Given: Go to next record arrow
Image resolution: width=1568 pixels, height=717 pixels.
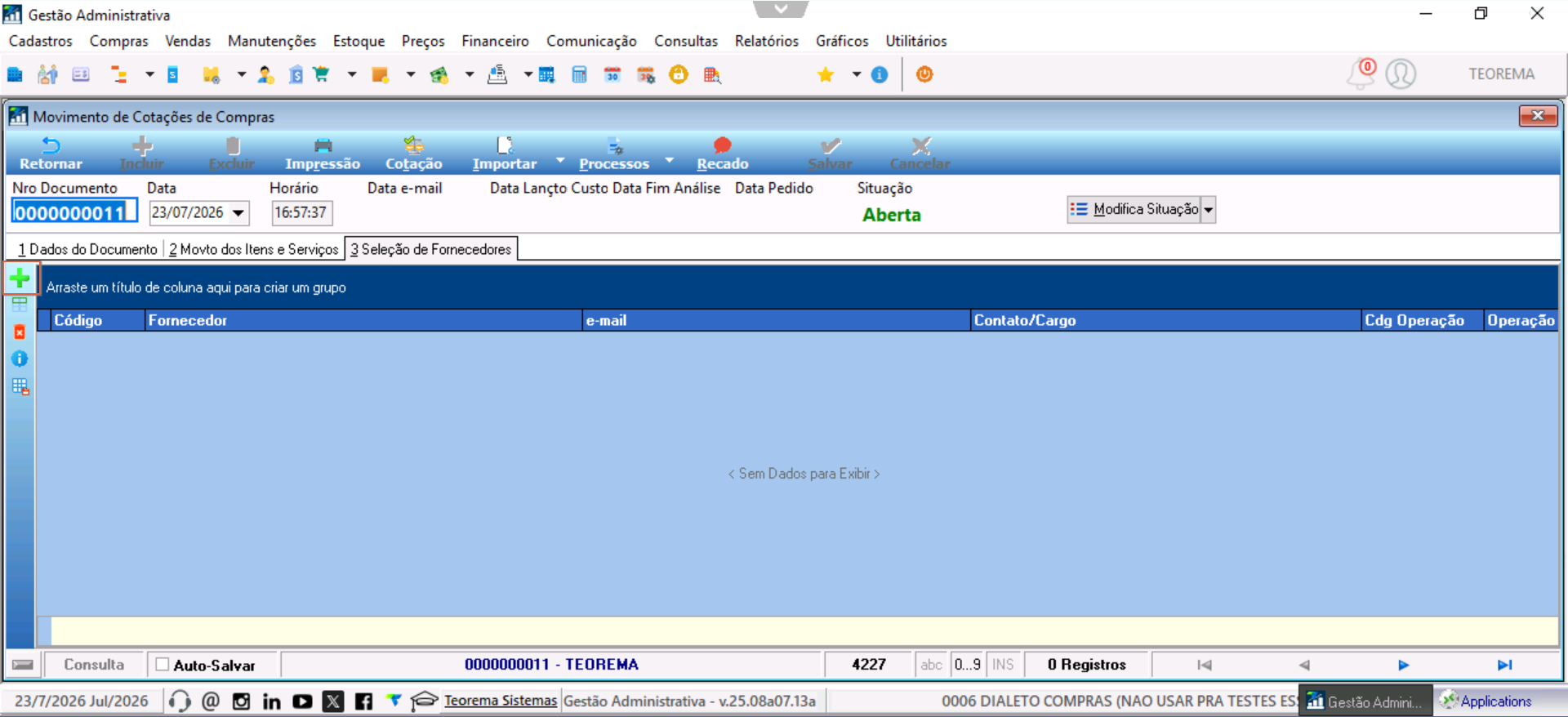Looking at the screenshot, I should pyautogui.click(x=1404, y=665).
